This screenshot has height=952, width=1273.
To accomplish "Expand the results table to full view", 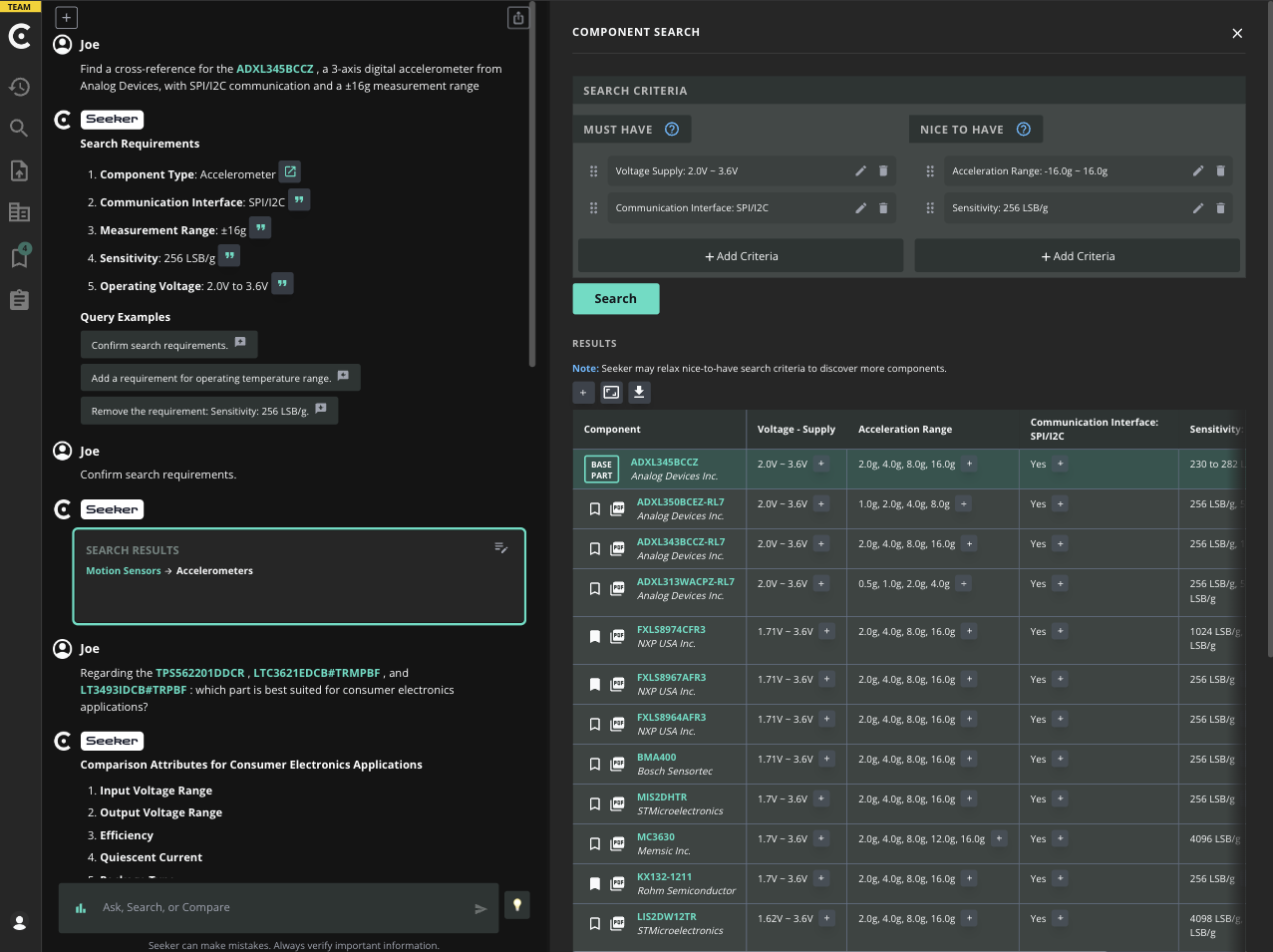I will point(611,392).
